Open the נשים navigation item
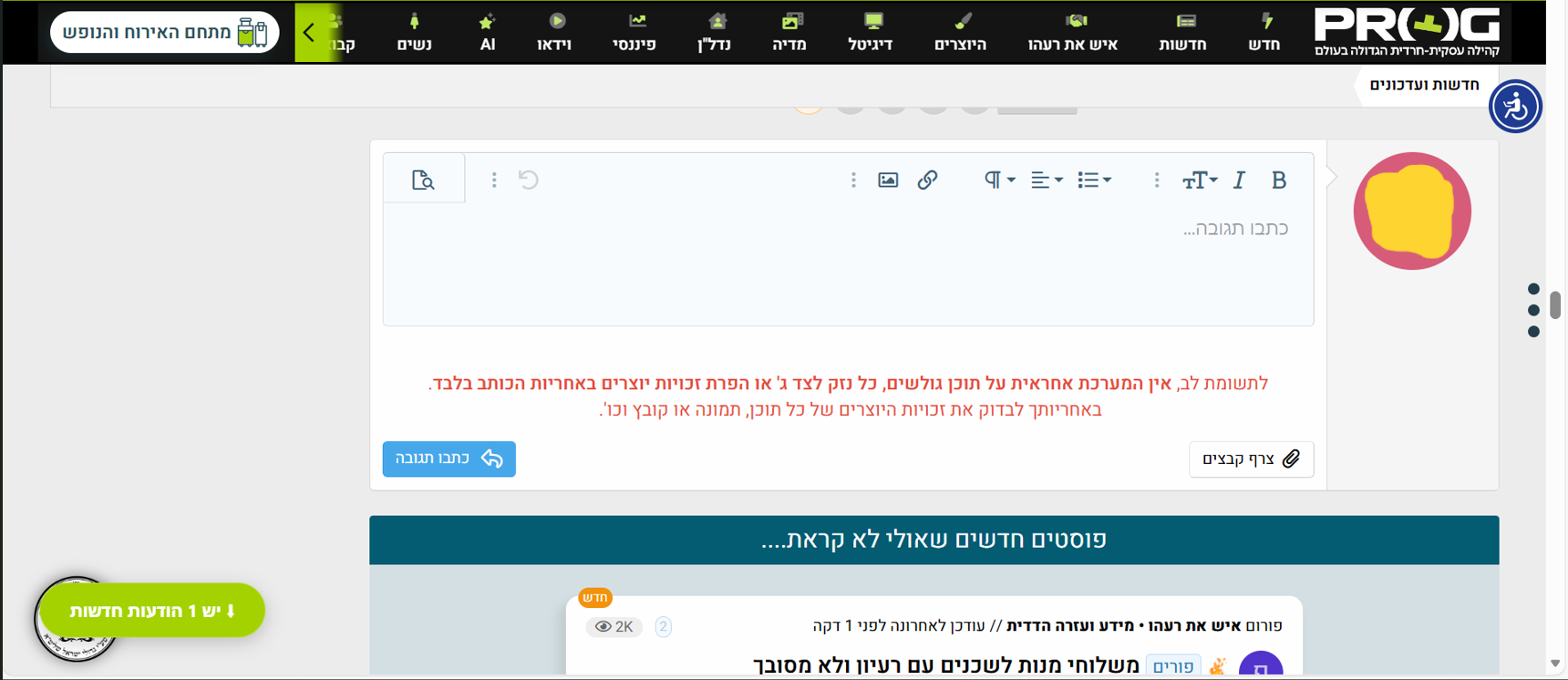1568x680 pixels. click(415, 32)
